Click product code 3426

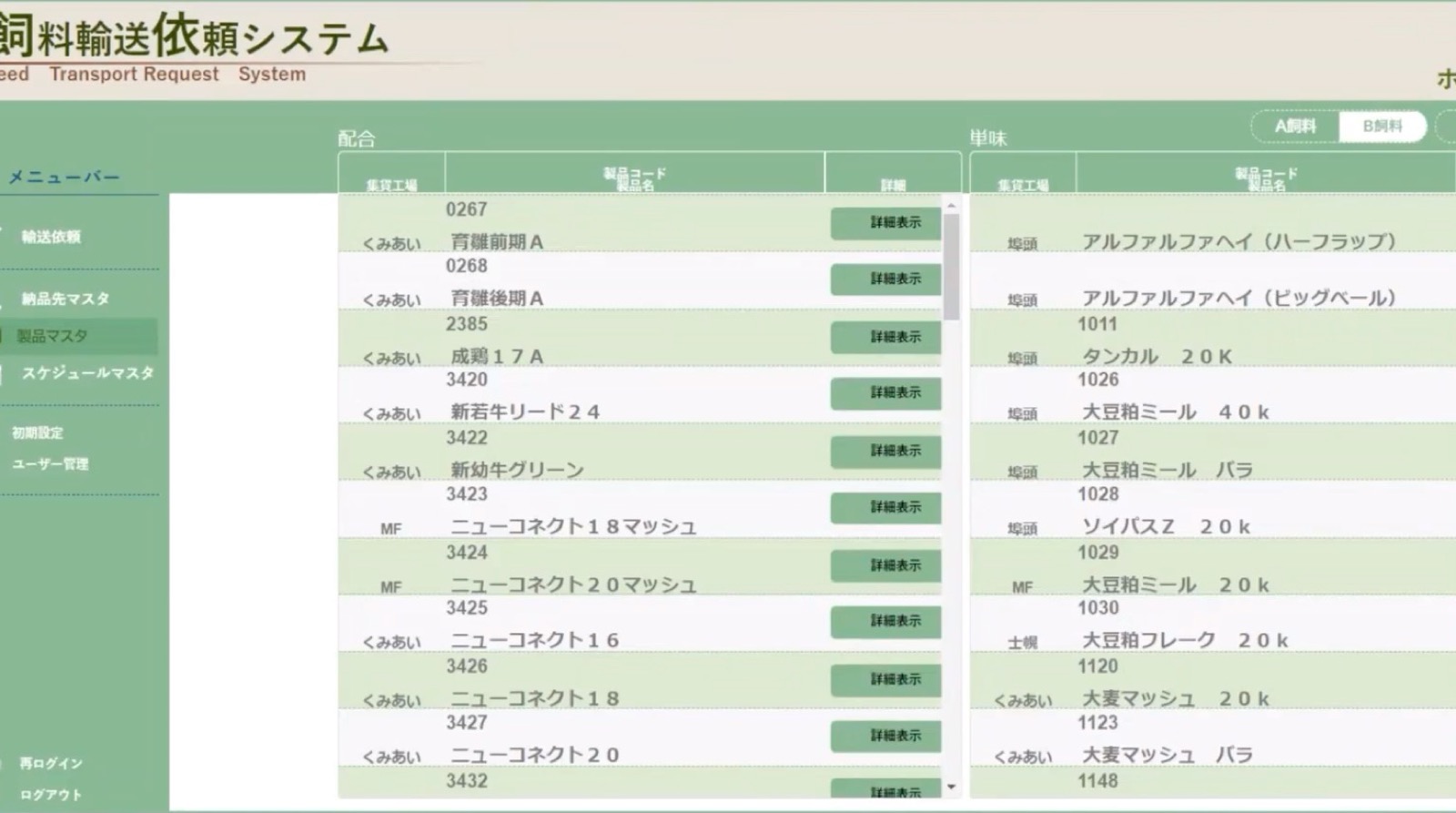(x=467, y=666)
